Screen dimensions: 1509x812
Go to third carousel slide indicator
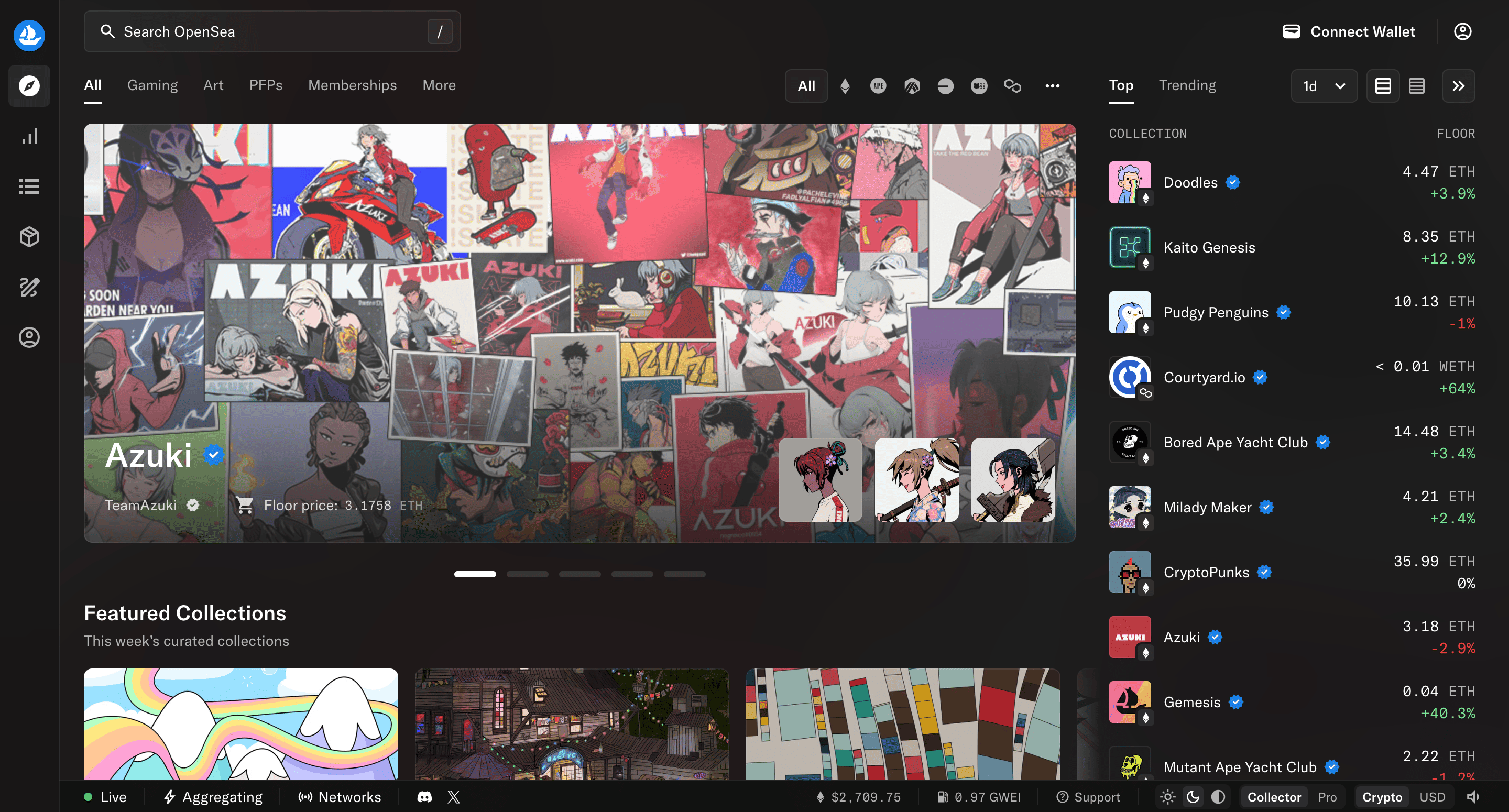(579, 574)
